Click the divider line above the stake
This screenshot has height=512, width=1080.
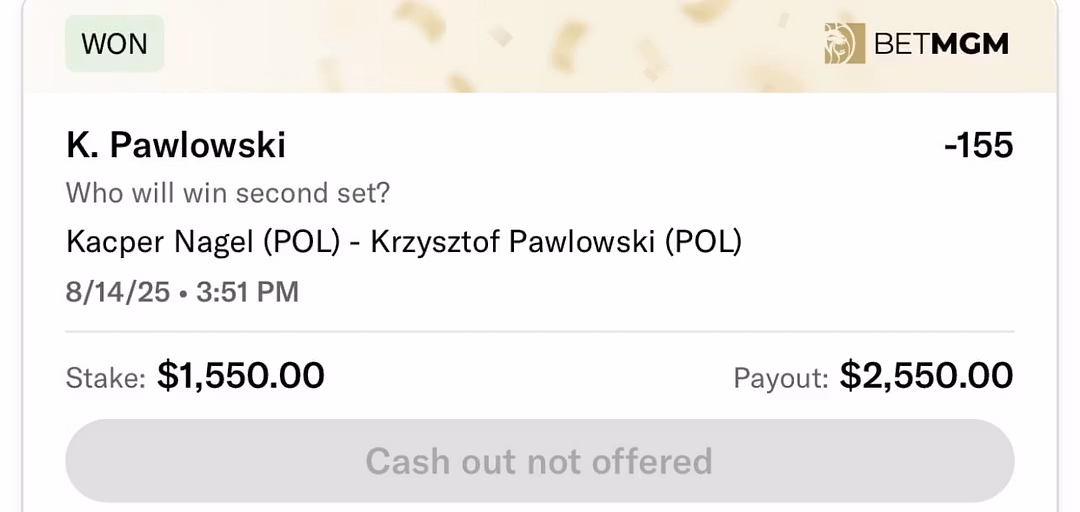click(x=540, y=331)
